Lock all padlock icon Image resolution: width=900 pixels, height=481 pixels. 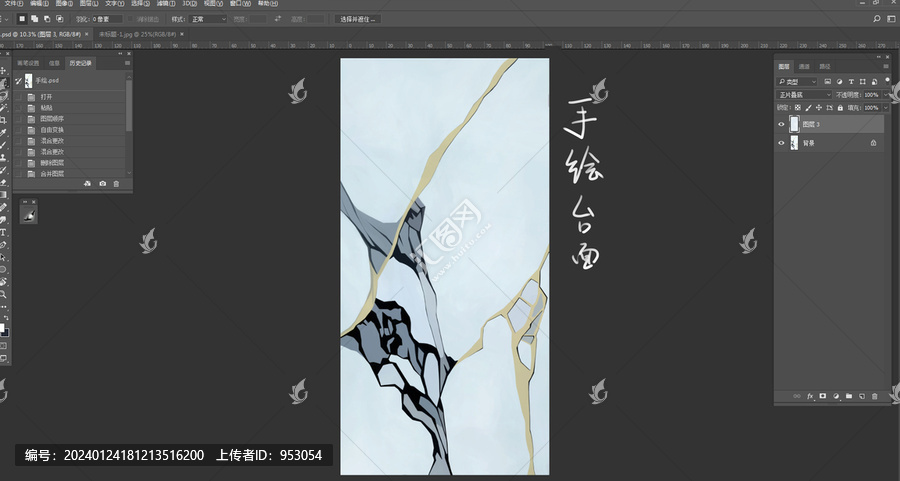[840, 107]
